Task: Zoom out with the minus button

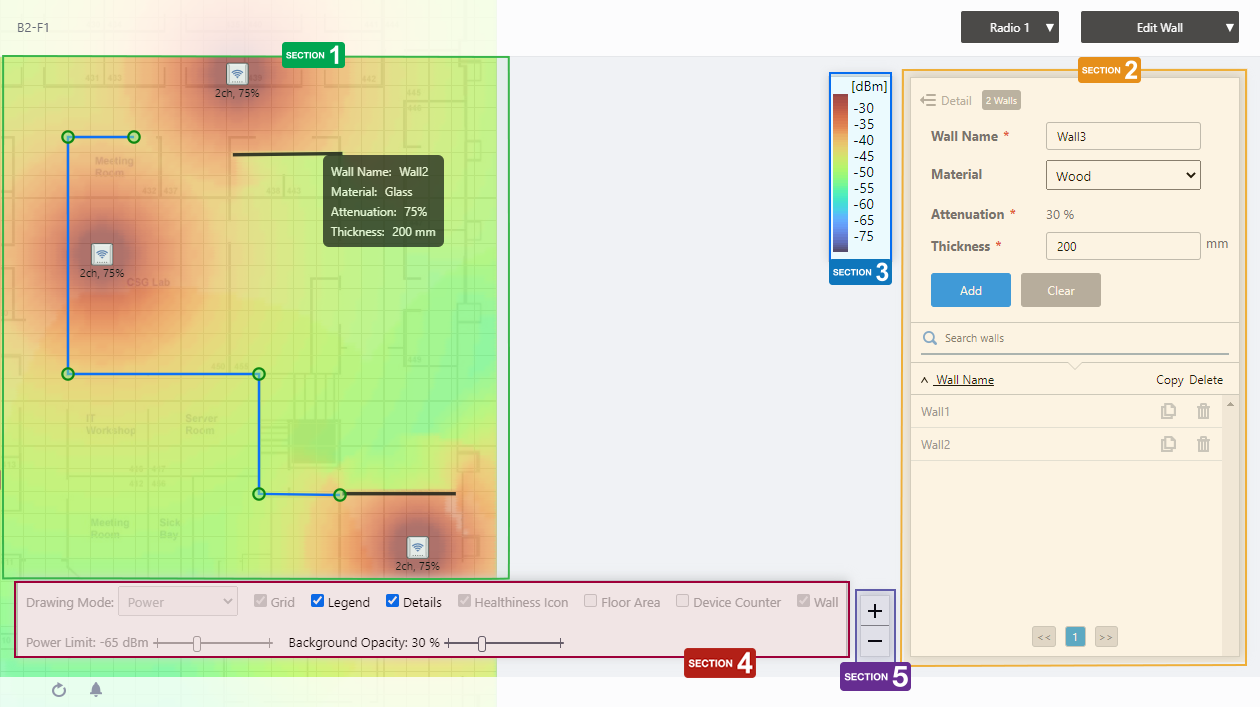Action: pyautogui.click(x=875, y=641)
